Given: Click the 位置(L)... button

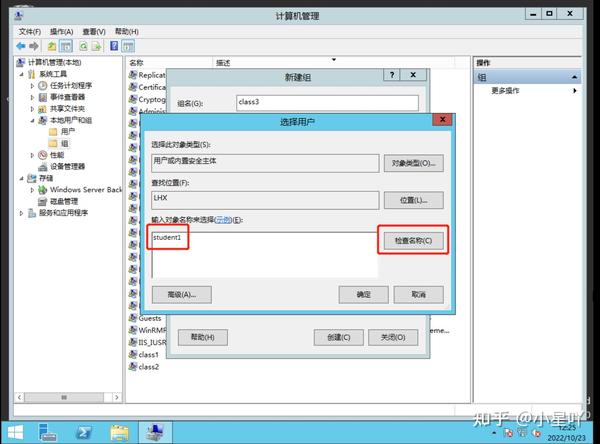Looking at the screenshot, I should [x=414, y=200].
